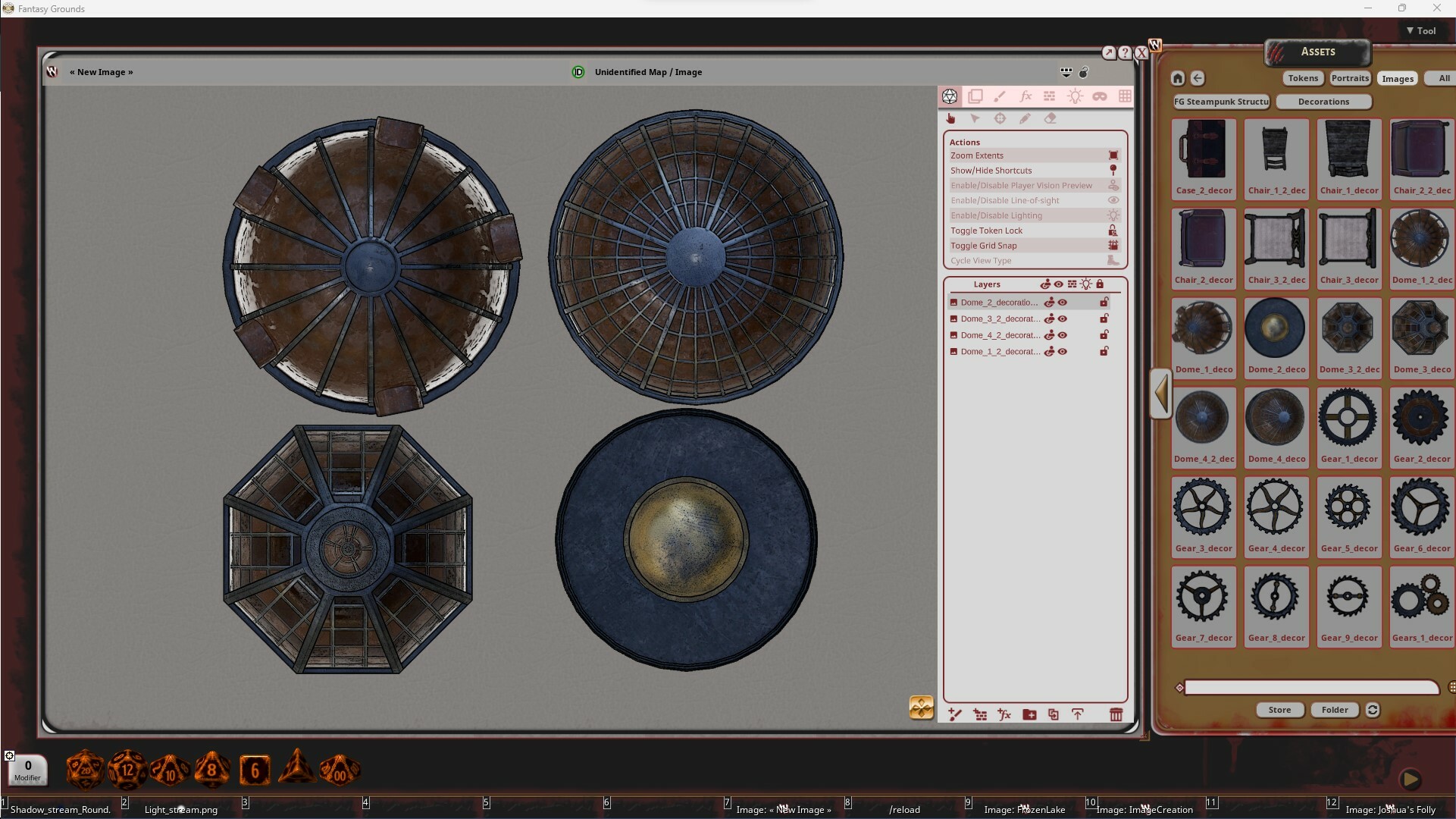The width and height of the screenshot is (1456, 819).
Task: Click the Store button
Action: (1279, 710)
